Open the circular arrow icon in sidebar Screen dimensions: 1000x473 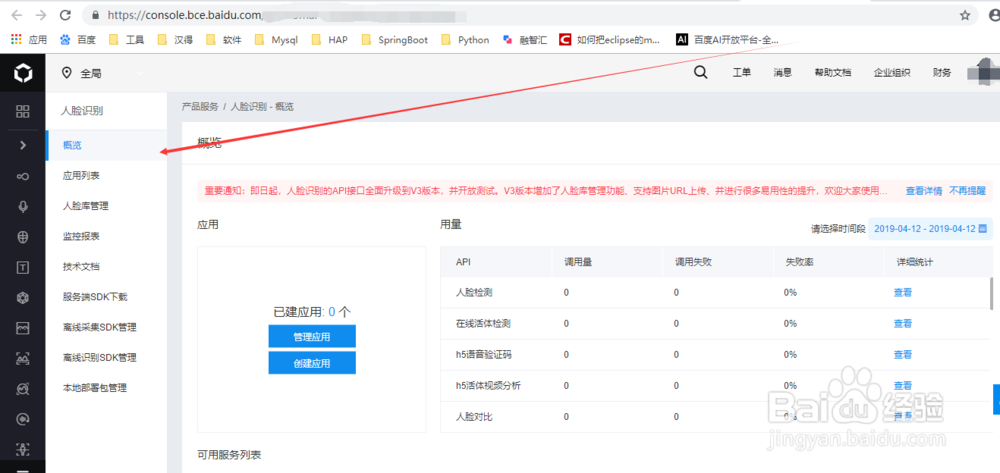click(x=23, y=419)
